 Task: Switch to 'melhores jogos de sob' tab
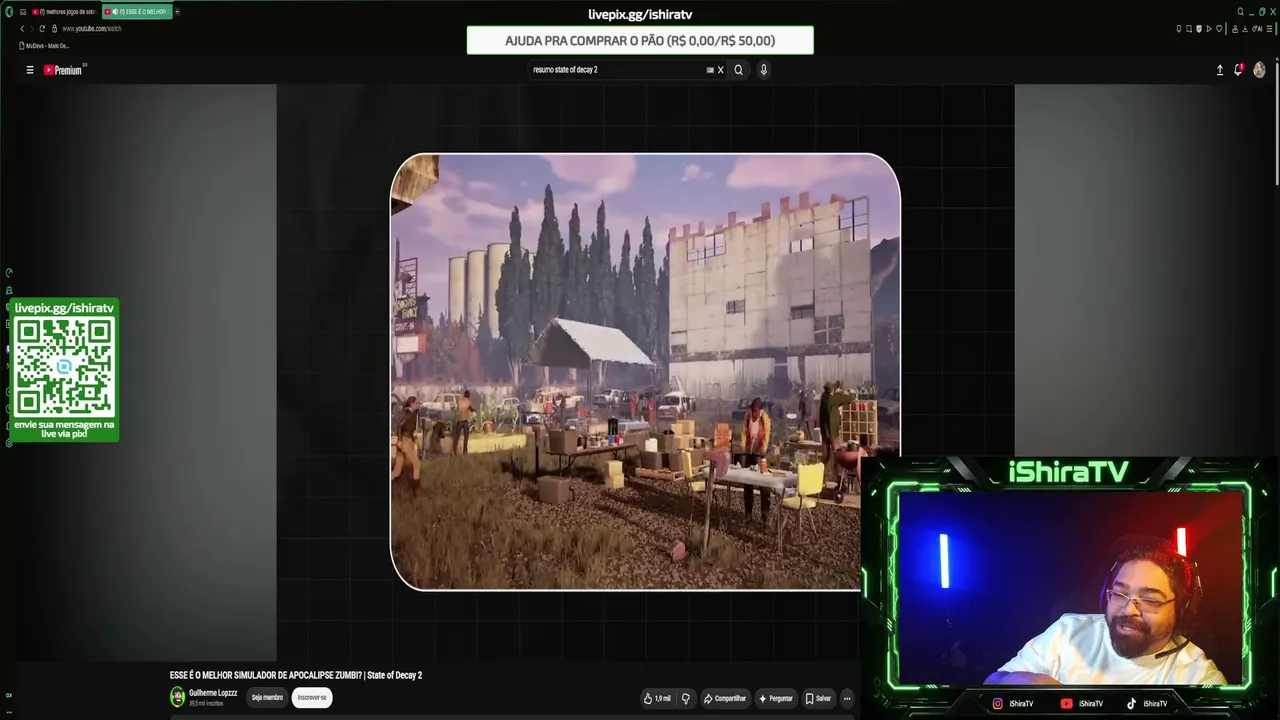click(x=65, y=12)
